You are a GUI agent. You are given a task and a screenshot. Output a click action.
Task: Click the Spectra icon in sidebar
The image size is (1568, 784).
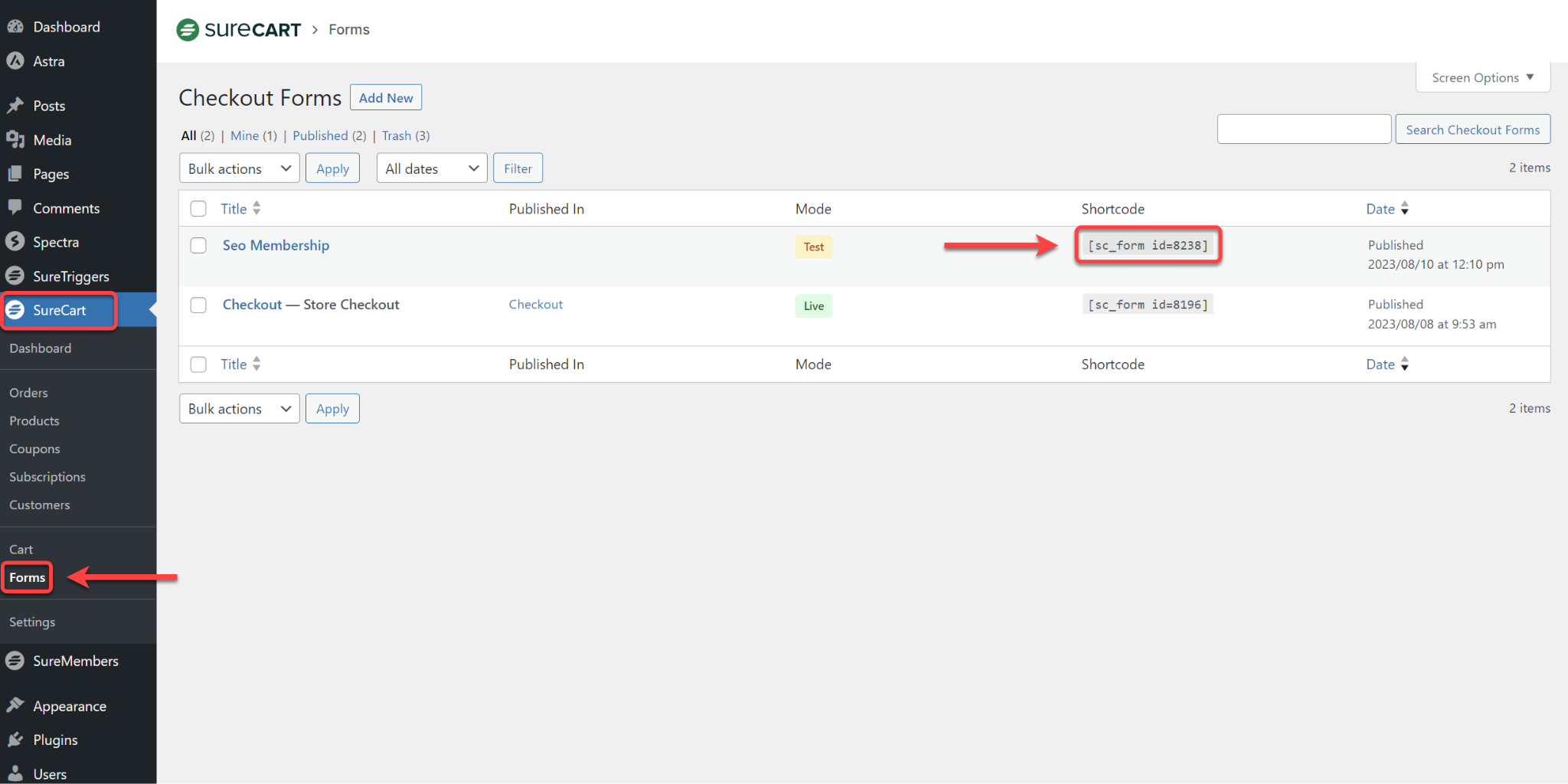click(x=15, y=242)
